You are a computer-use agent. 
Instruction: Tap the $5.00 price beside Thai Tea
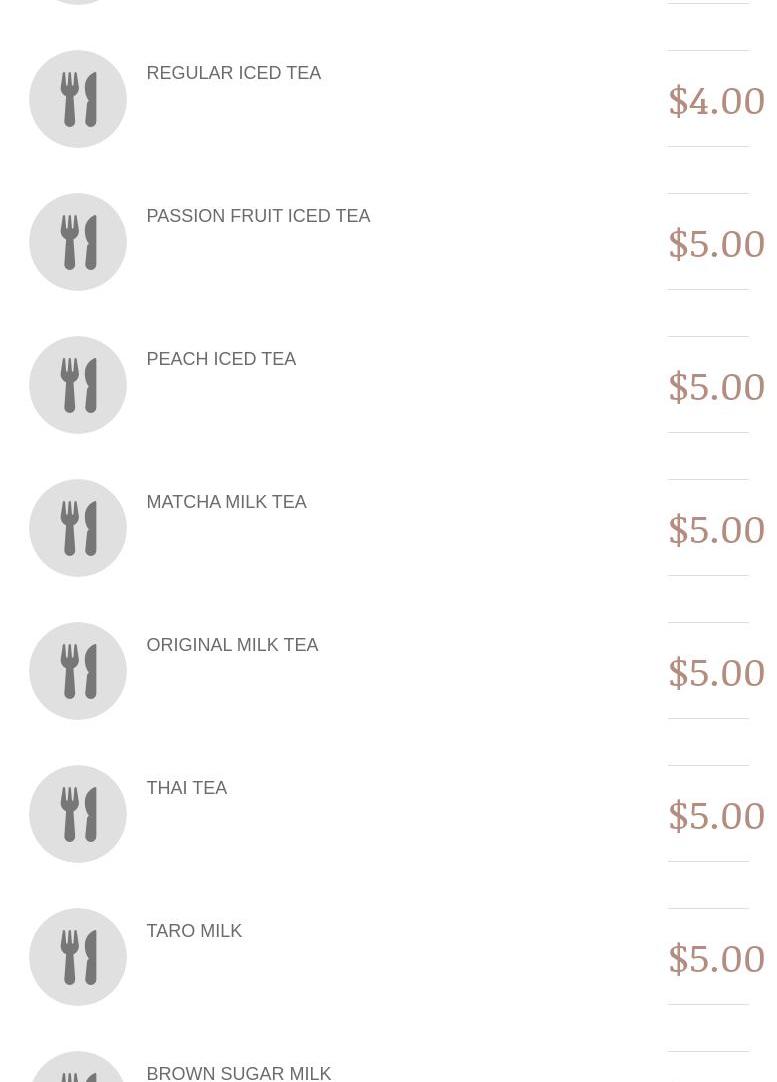(x=716, y=815)
